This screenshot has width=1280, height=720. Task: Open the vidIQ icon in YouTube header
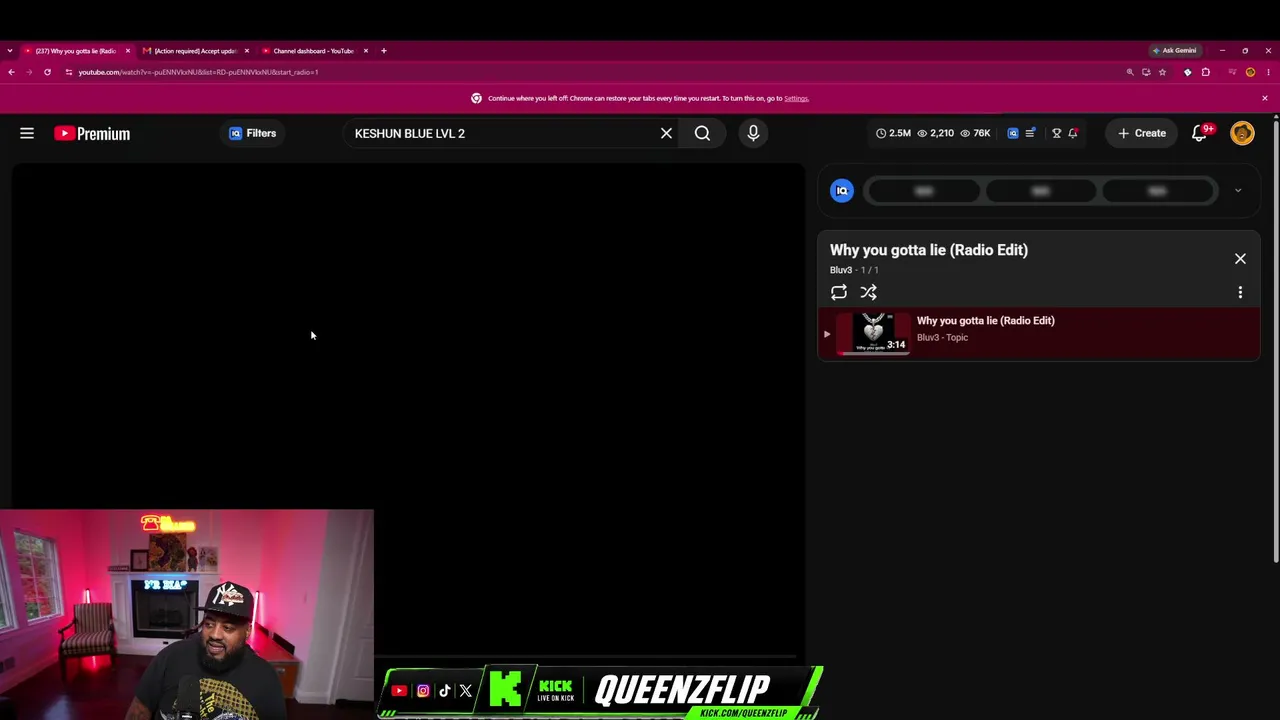click(1013, 133)
